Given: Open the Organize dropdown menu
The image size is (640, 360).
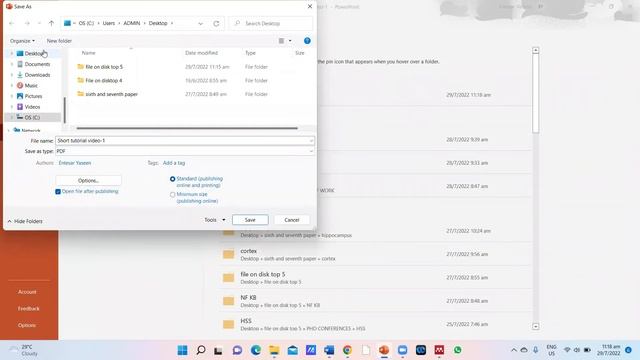Looking at the screenshot, I should click(x=22, y=41).
